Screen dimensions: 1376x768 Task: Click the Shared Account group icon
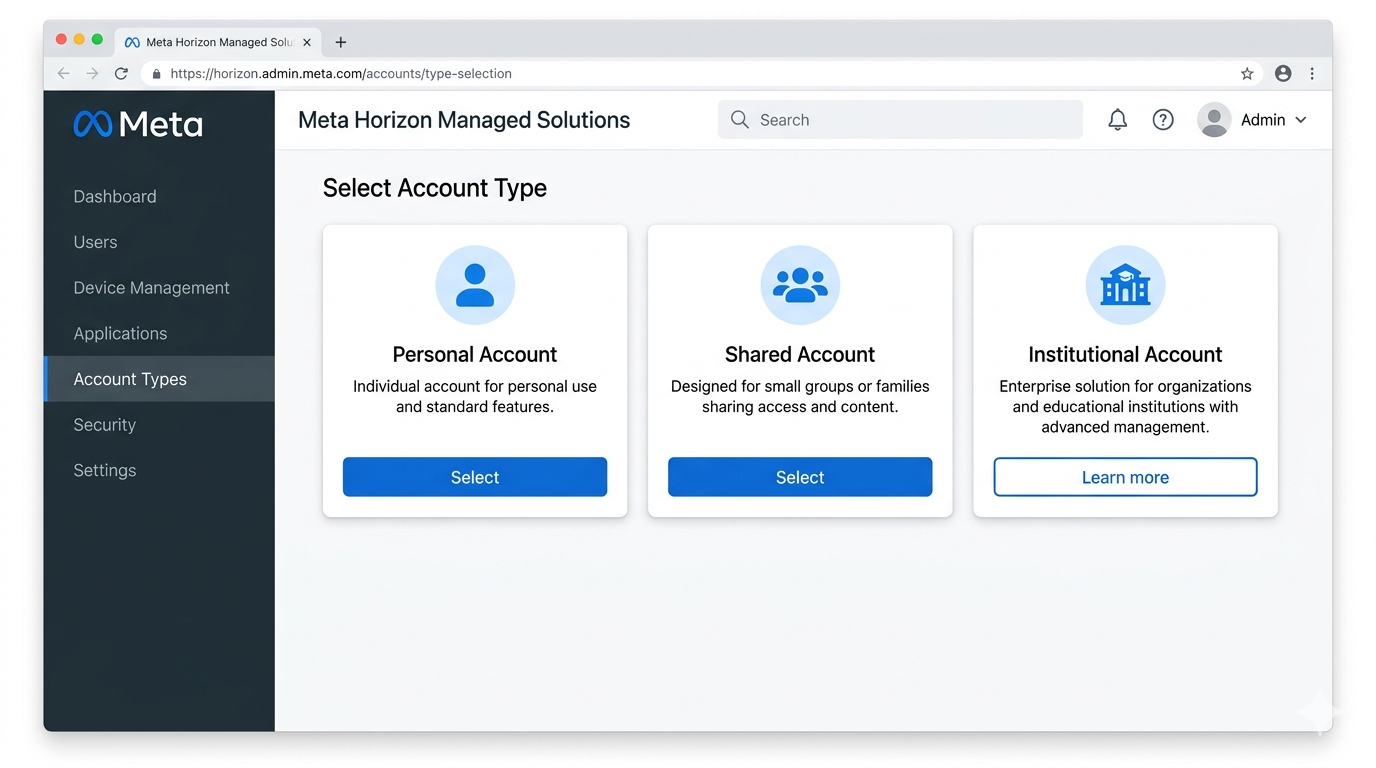[800, 285]
